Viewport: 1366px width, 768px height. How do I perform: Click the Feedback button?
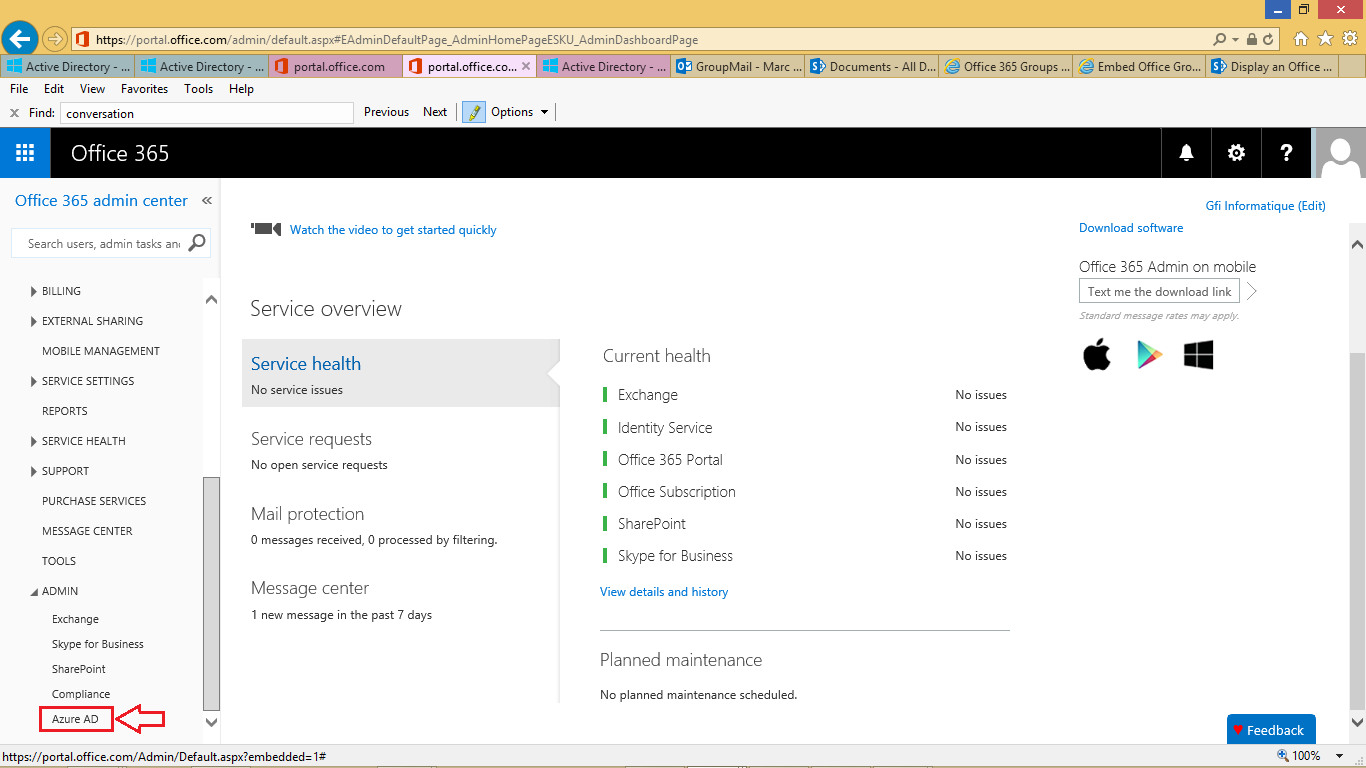coord(1271,730)
